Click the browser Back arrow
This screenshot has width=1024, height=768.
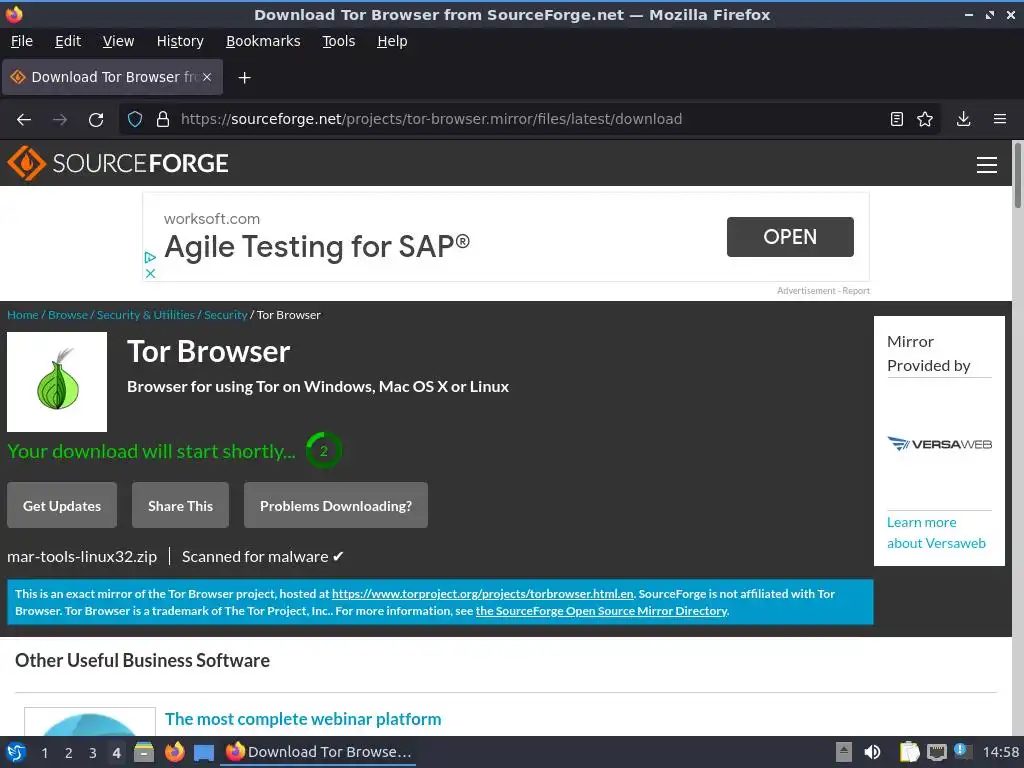pos(24,119)
